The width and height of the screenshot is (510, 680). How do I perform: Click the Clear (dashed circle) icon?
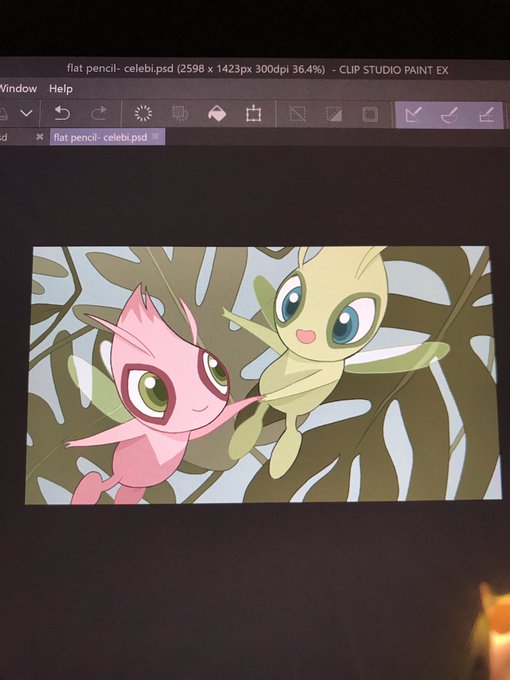(143, 114)
